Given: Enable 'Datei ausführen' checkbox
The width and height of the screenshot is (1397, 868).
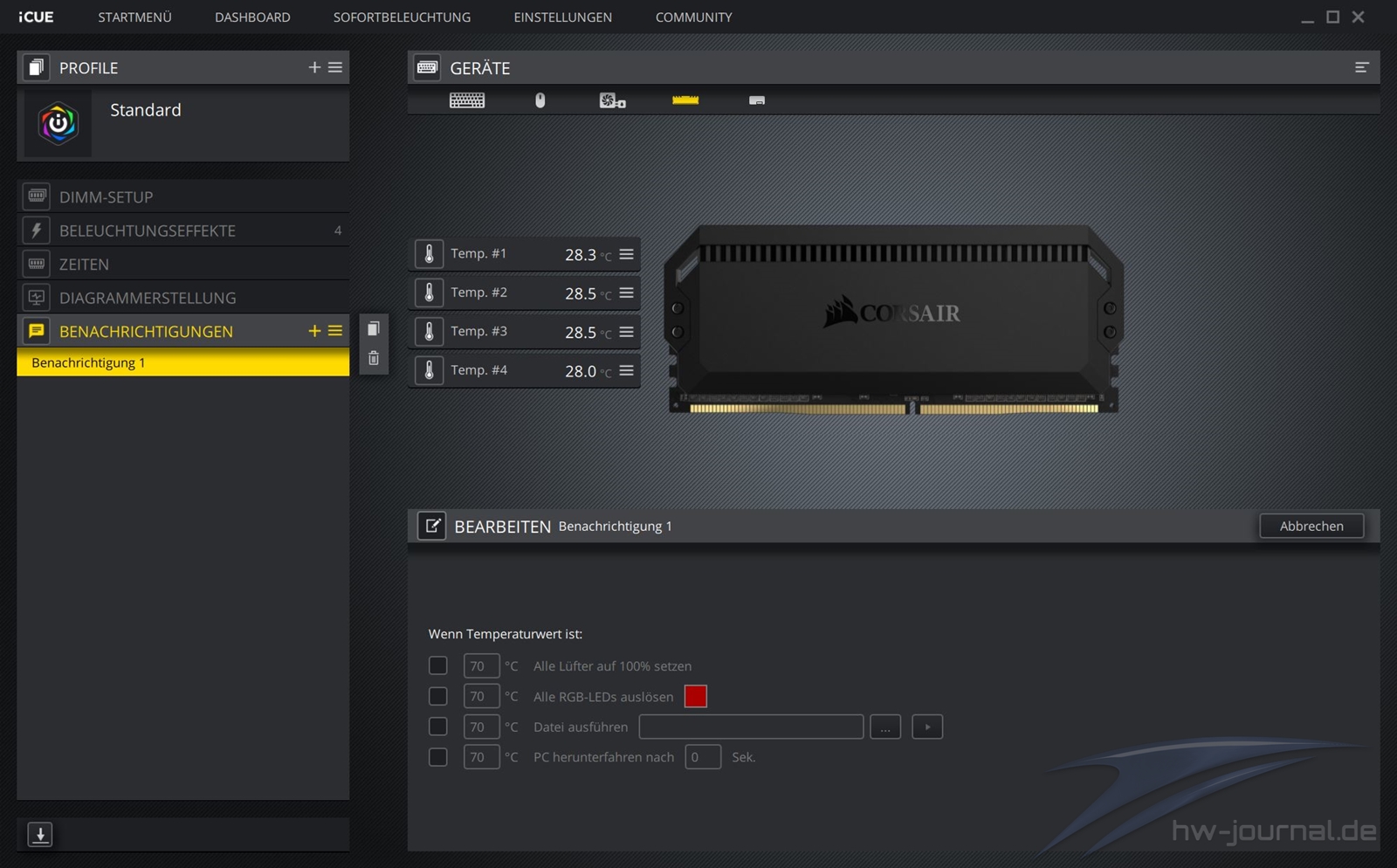Looking at the screenshot, I should click(x=438, y=727).
